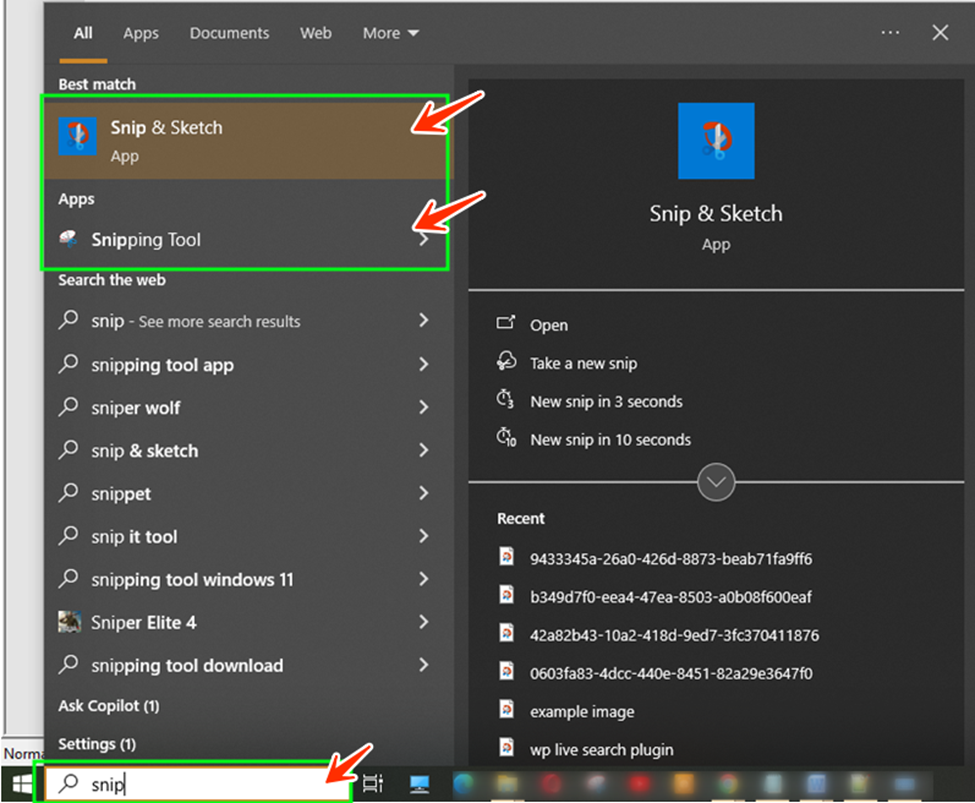975x803 pixels.
Task: Click the 10-second timer snip icon
Action: tap(506, 437)
